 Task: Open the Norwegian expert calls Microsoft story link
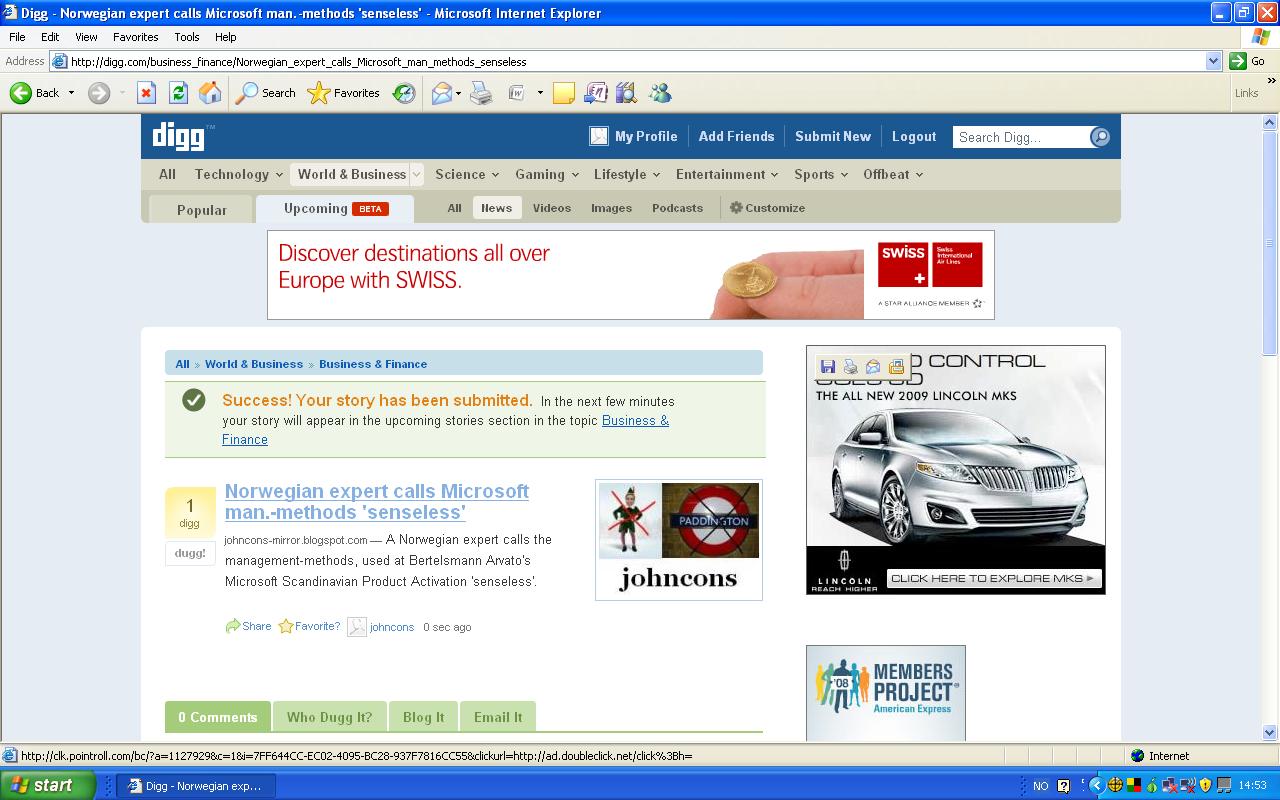tap(377, 502)
